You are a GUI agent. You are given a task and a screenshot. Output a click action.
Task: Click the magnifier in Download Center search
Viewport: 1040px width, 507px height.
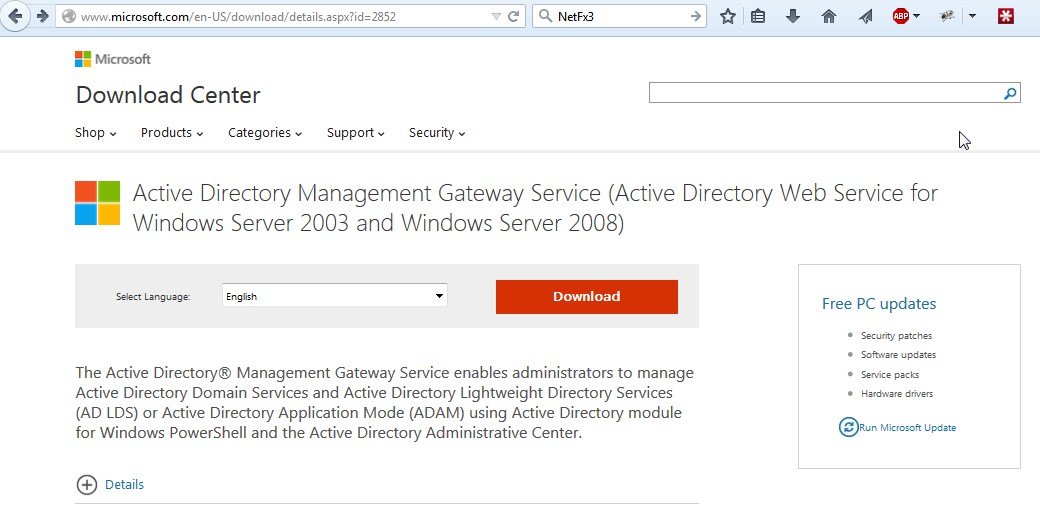click(x=1010, y=94)
